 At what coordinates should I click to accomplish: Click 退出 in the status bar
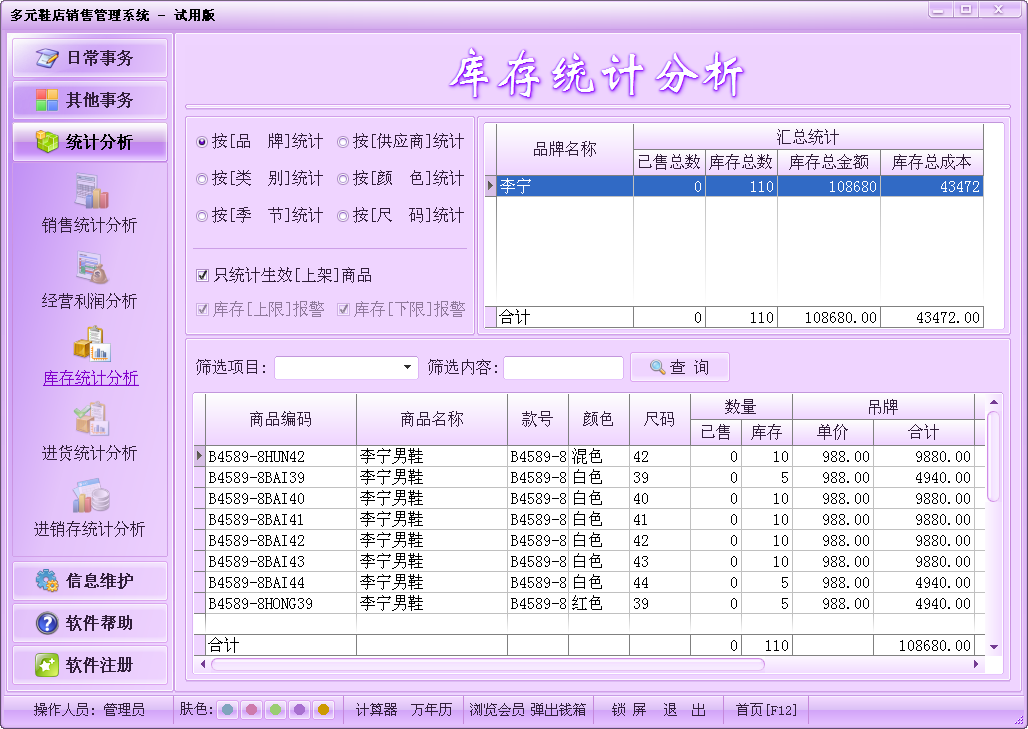684,709
